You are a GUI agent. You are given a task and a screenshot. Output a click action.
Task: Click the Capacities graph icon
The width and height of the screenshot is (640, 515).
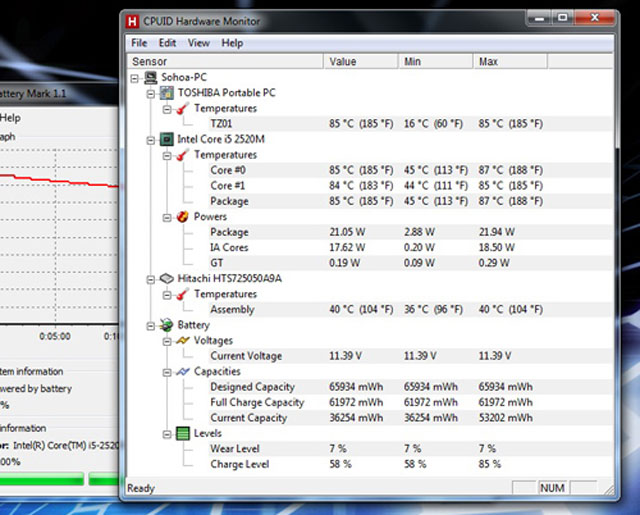pyautogui.click(x=182, y=371)
